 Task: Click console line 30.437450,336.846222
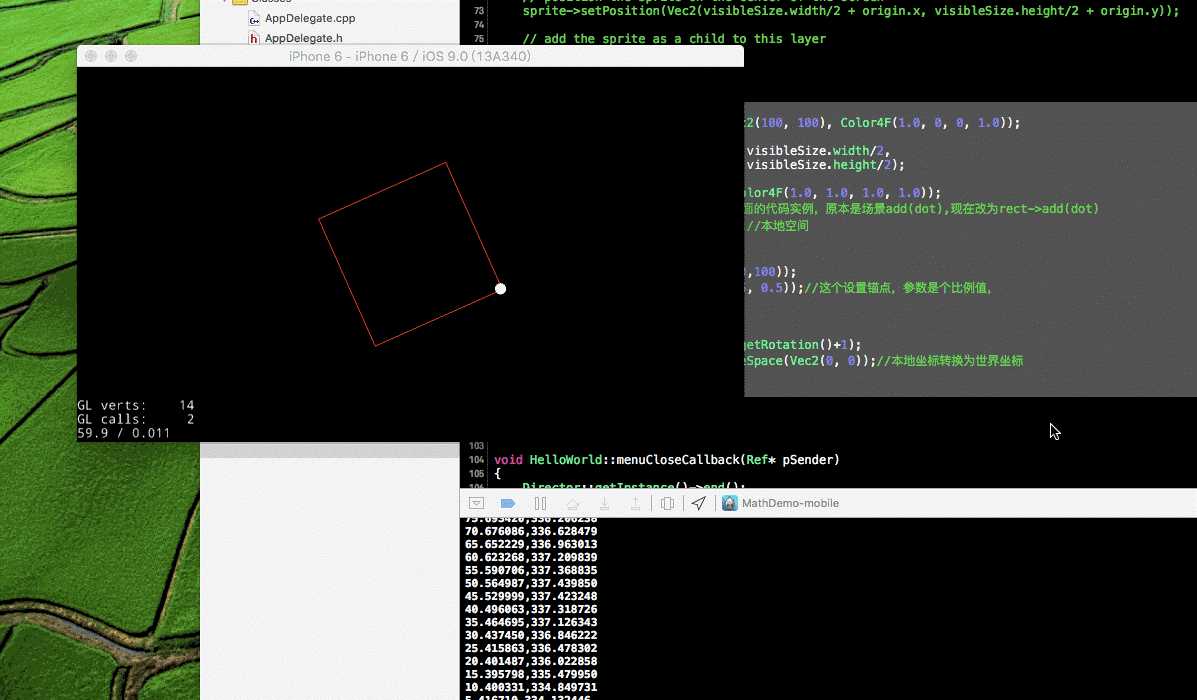click(x=531, y=635)
